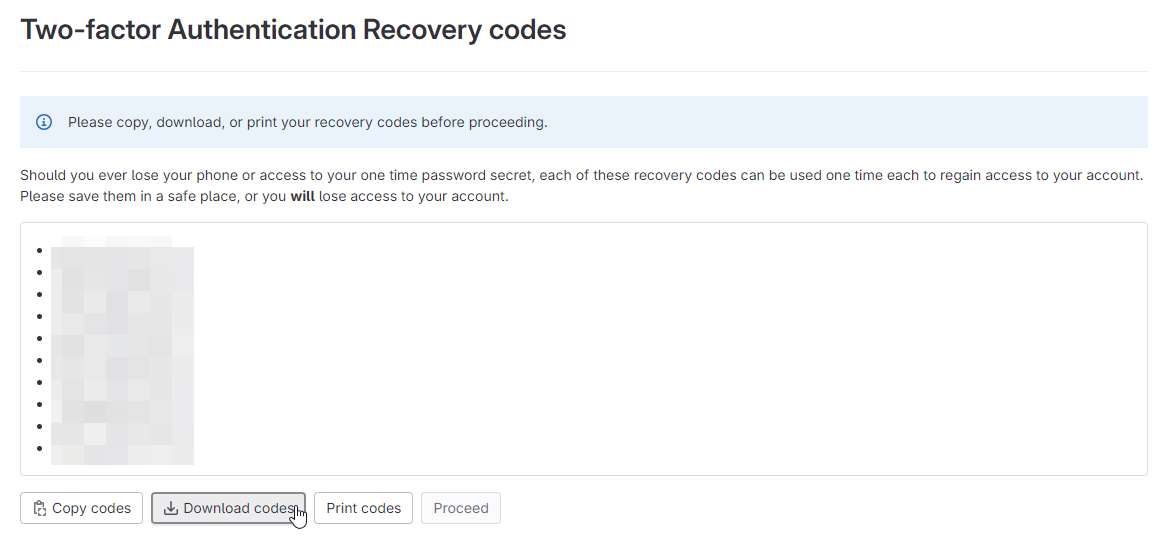Click the blue info banner background
The image size is (1157, 556).
click(849, 122)
